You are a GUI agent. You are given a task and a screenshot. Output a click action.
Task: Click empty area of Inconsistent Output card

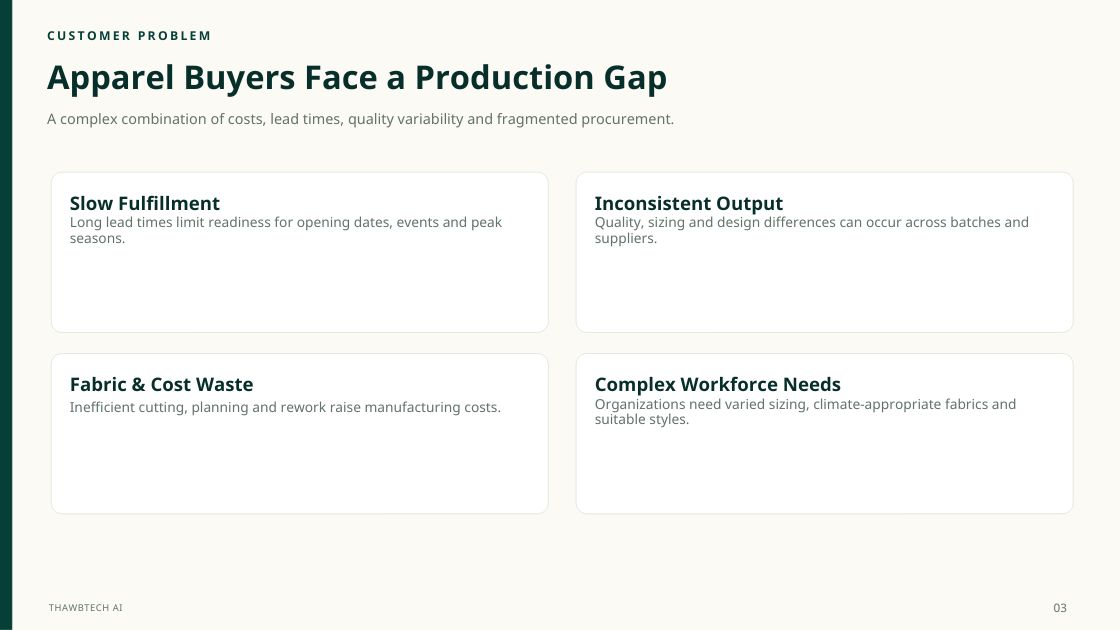[x=824, y=289]
